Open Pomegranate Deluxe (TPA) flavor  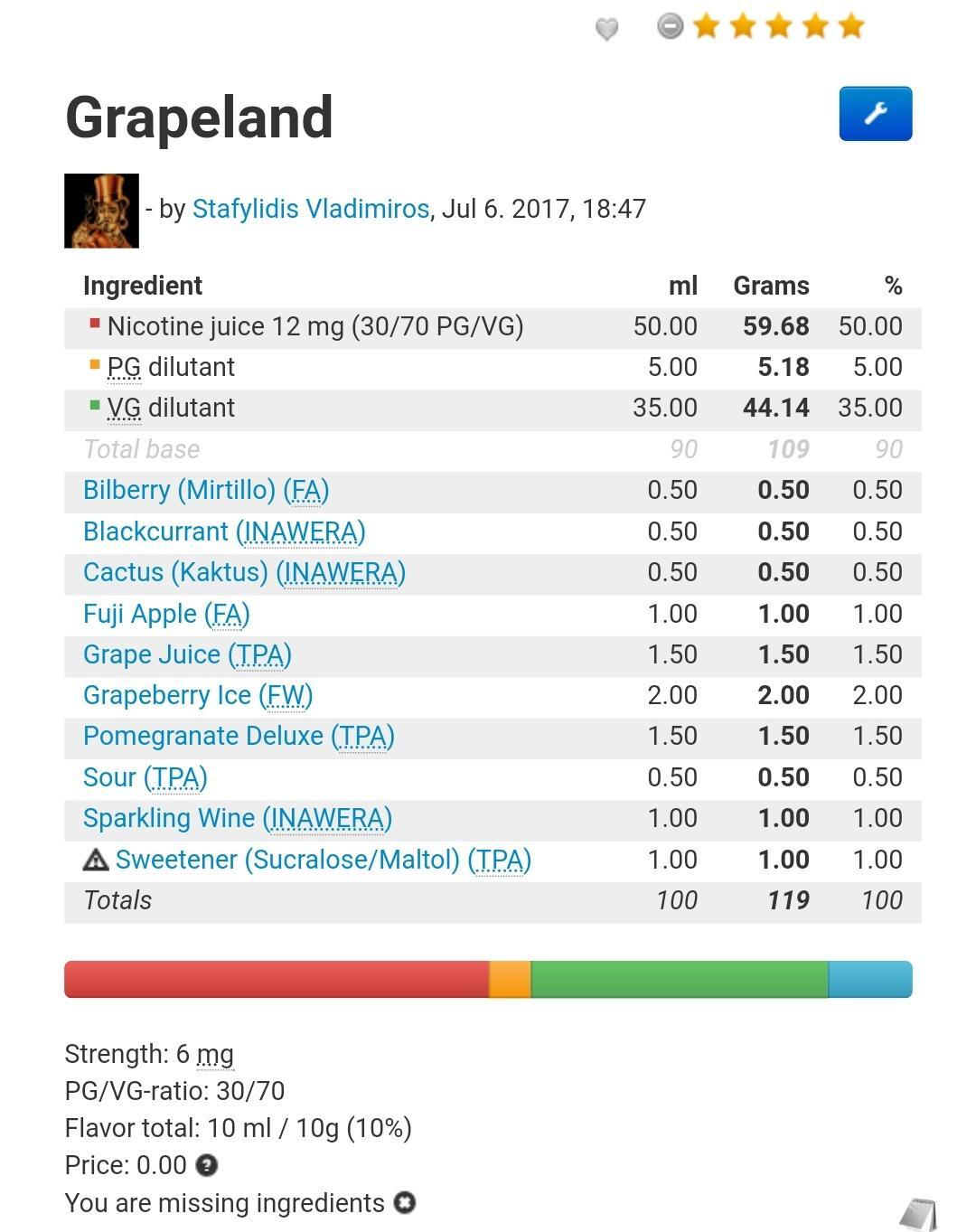coord(239,736)
